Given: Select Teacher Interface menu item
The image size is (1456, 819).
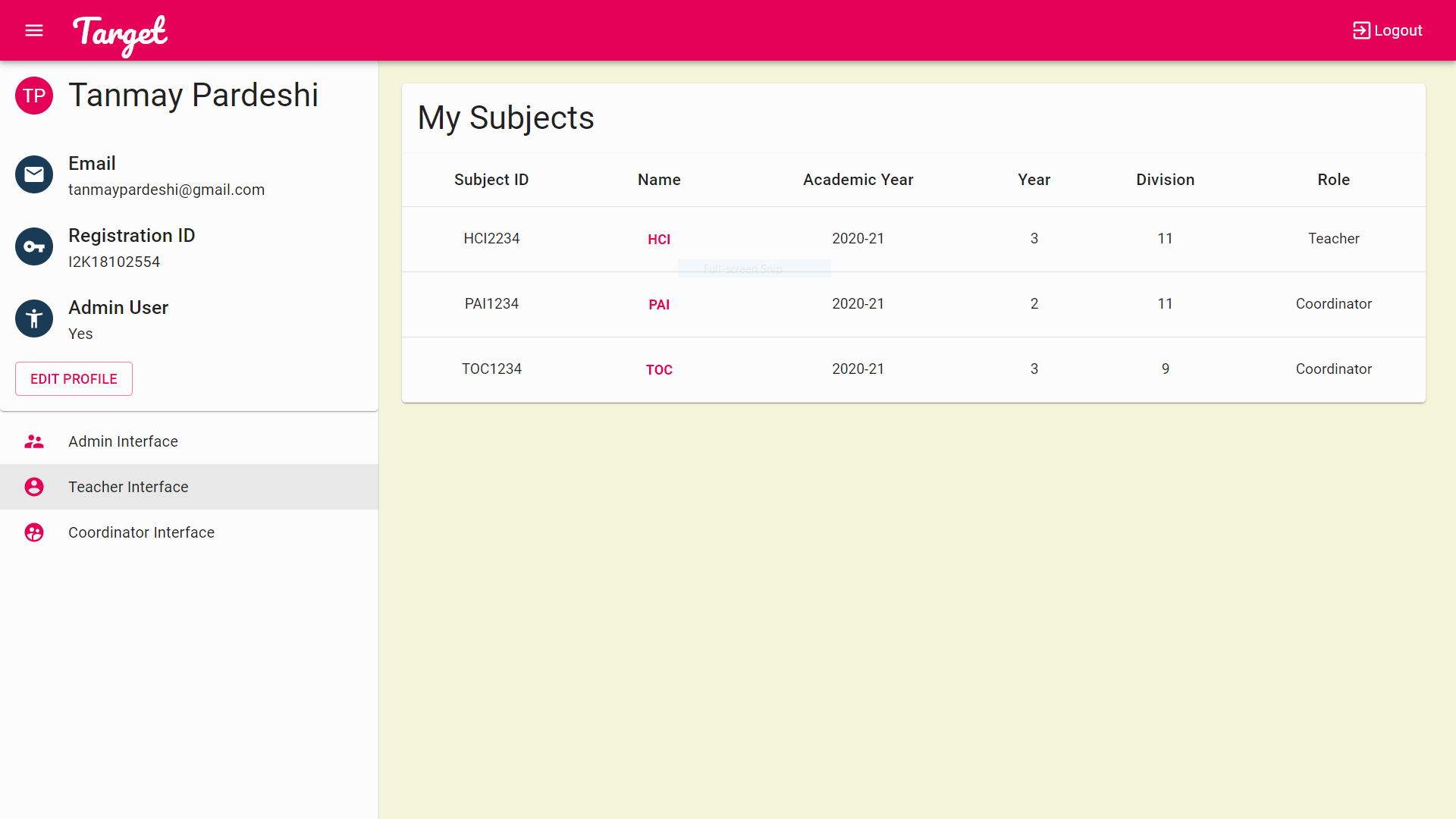Looking at the screenshot, I should click(128, 487).
